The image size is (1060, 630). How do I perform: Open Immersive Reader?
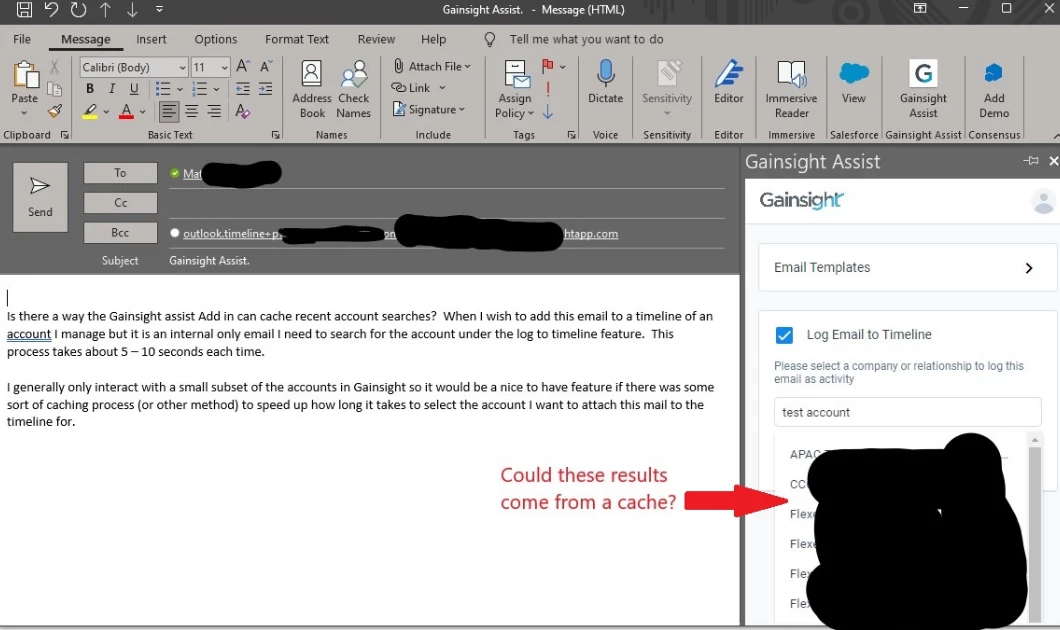coord(792,89)
